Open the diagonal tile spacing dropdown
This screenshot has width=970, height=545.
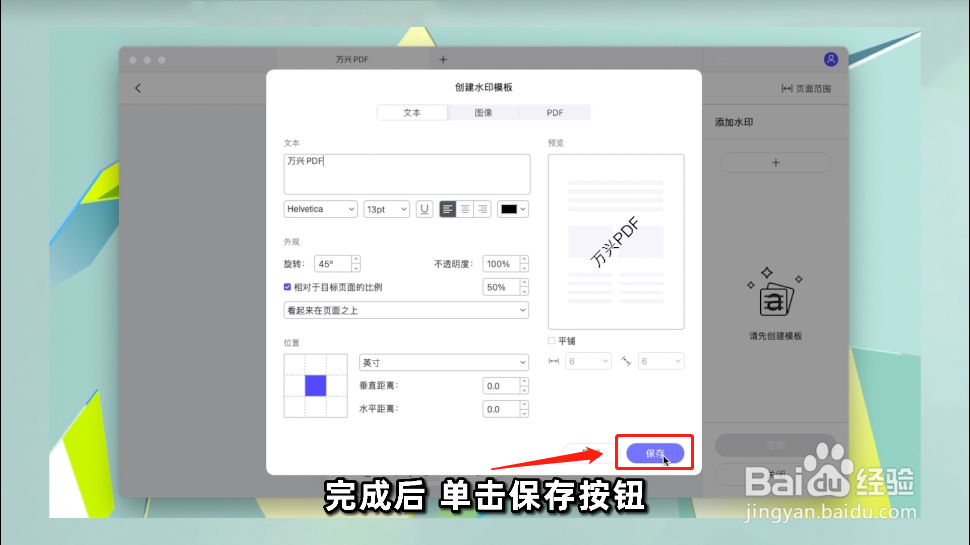[x=661, y=361]
